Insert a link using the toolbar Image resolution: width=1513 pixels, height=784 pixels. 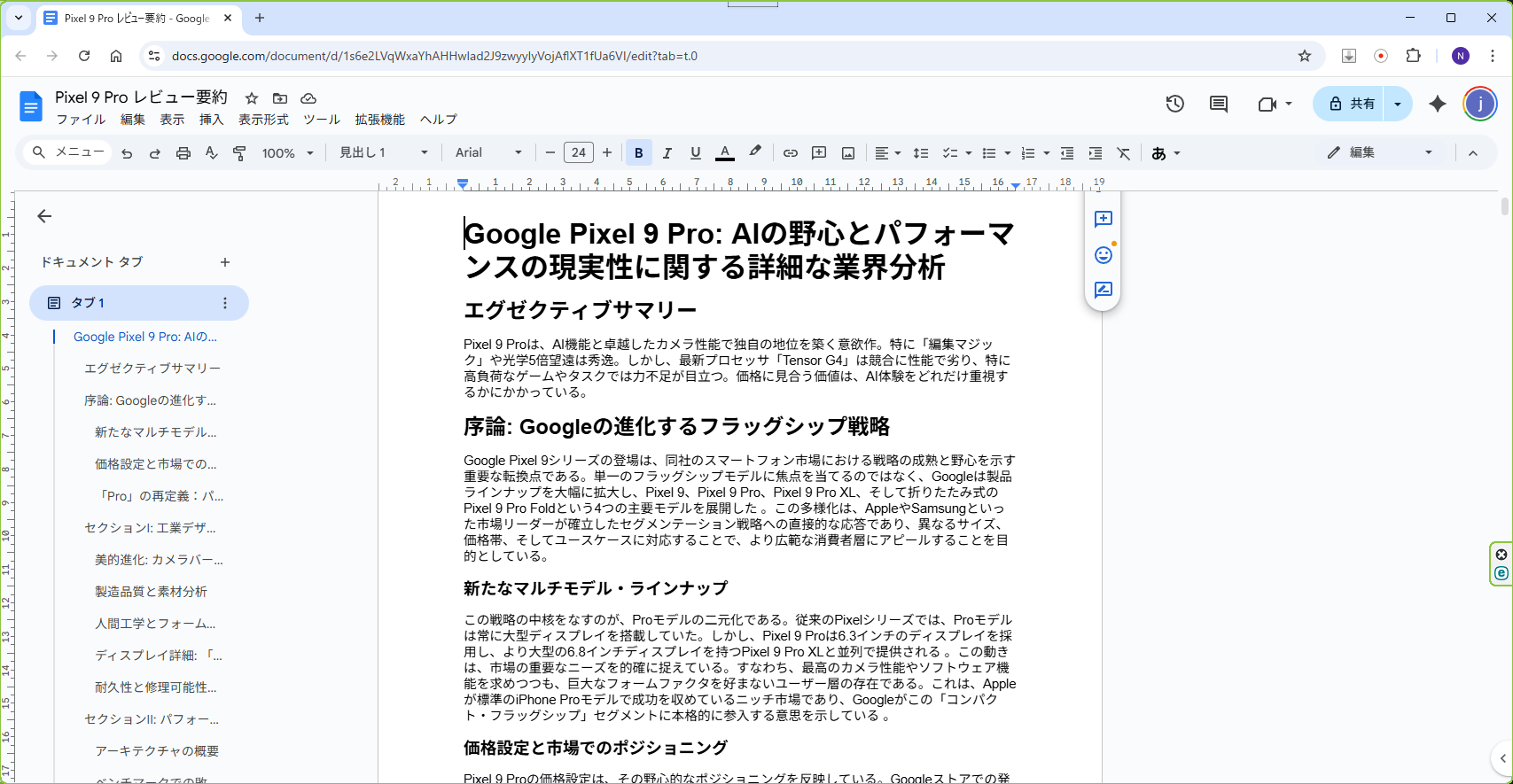click(790, 153)
